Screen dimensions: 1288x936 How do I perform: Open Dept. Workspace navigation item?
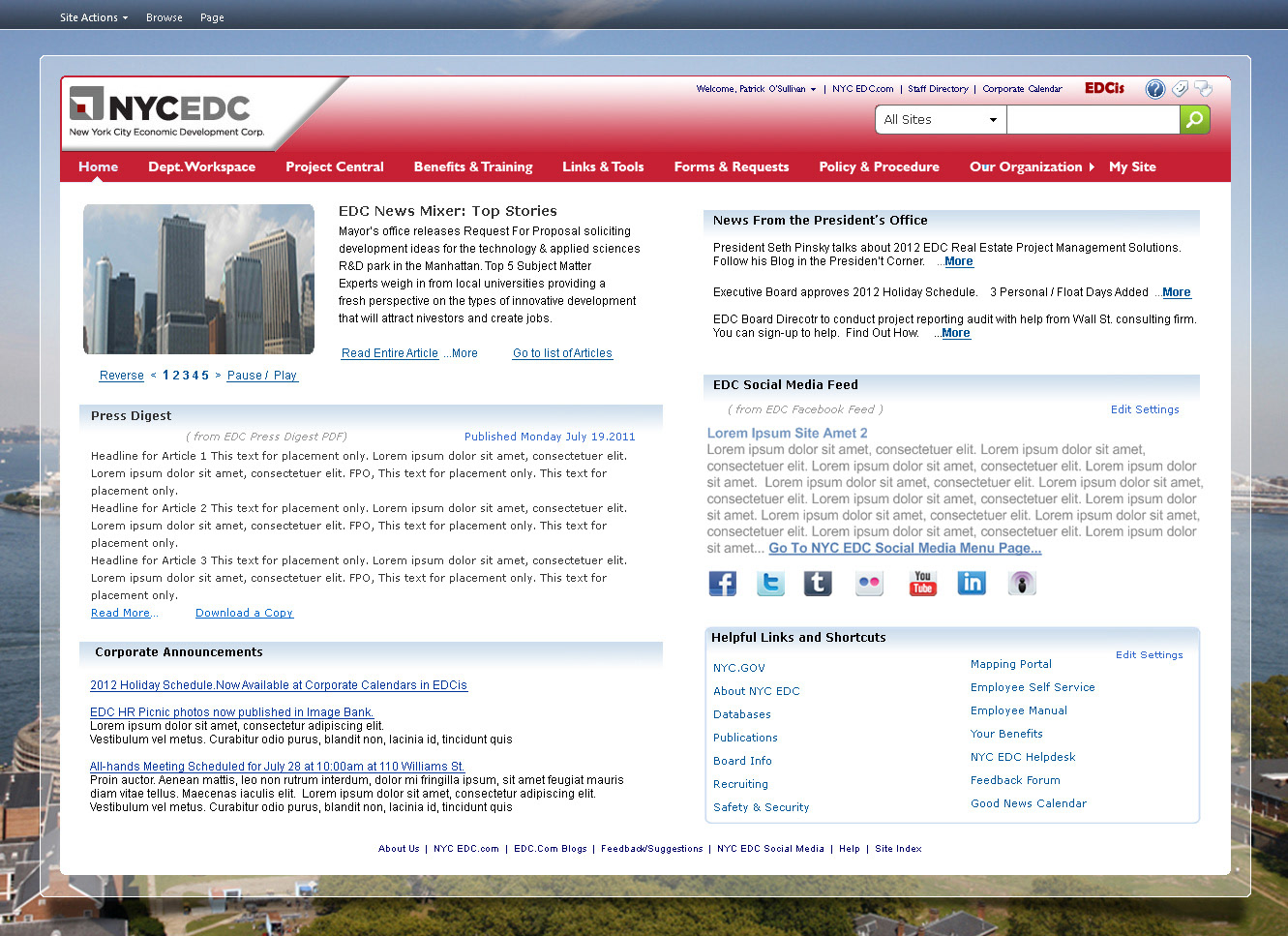click(201, 166)
